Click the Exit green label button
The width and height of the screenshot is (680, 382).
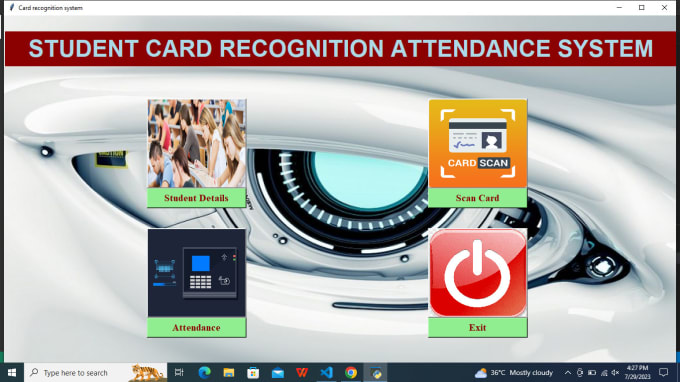tap(478, 327)
